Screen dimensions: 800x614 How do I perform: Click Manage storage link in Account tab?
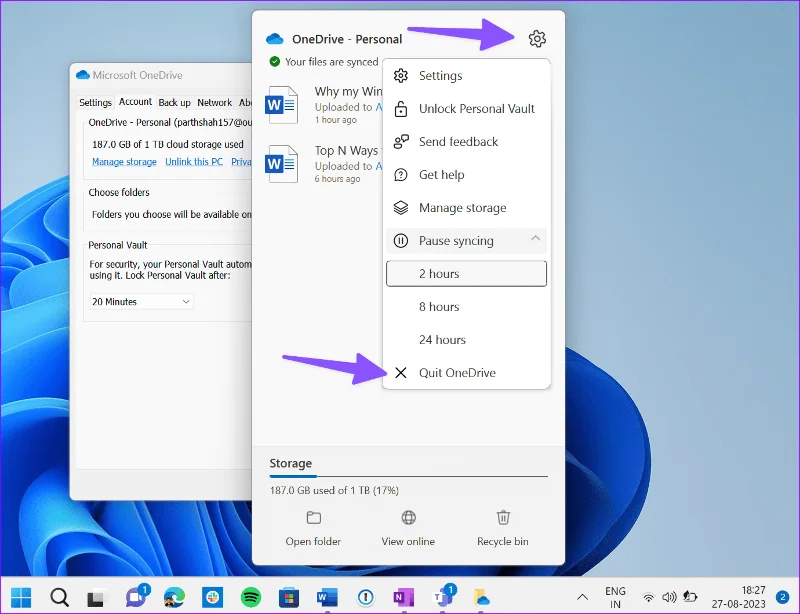click(124, 162)
